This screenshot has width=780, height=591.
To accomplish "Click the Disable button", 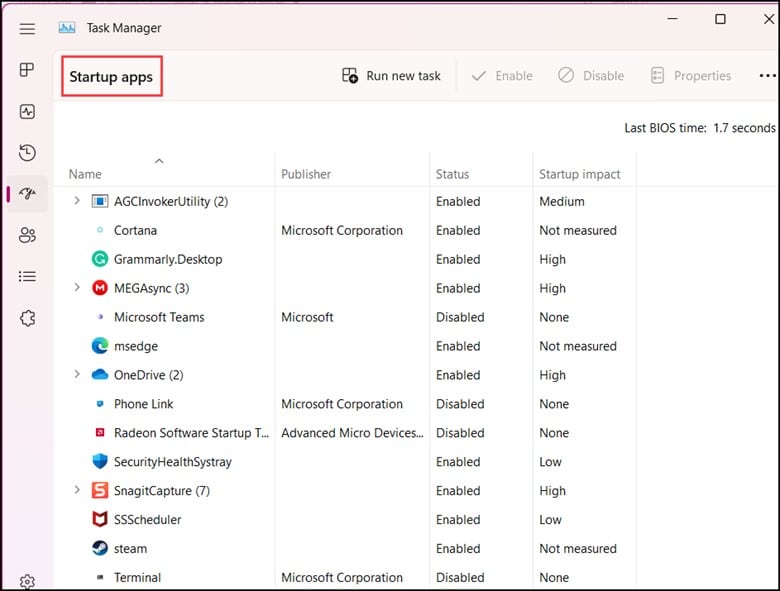I will coord(590,76).
